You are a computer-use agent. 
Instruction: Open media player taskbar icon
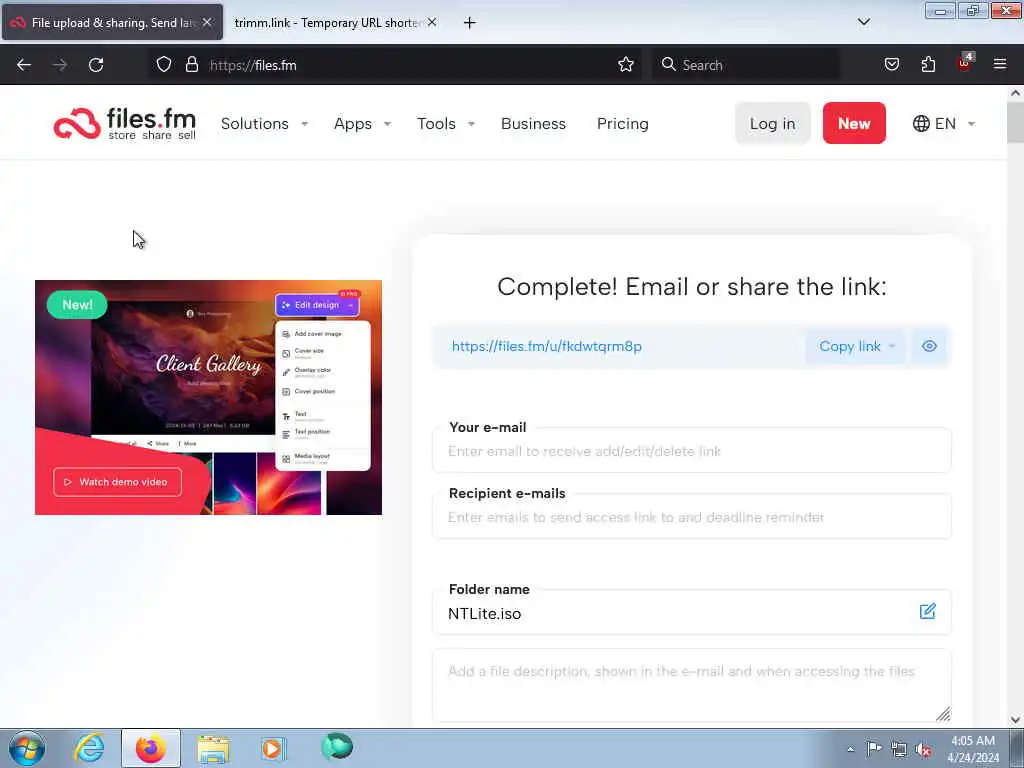tap(274, 748)
